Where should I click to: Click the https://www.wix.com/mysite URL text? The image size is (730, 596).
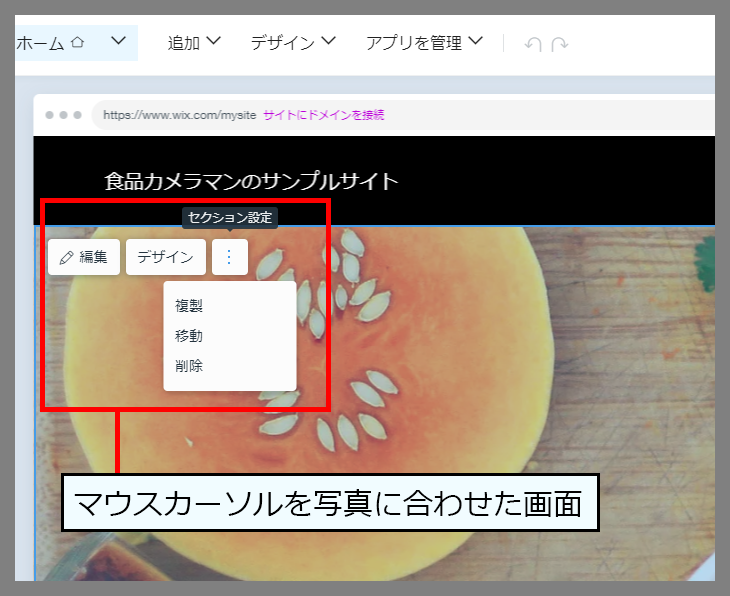[x=180, y=115]
